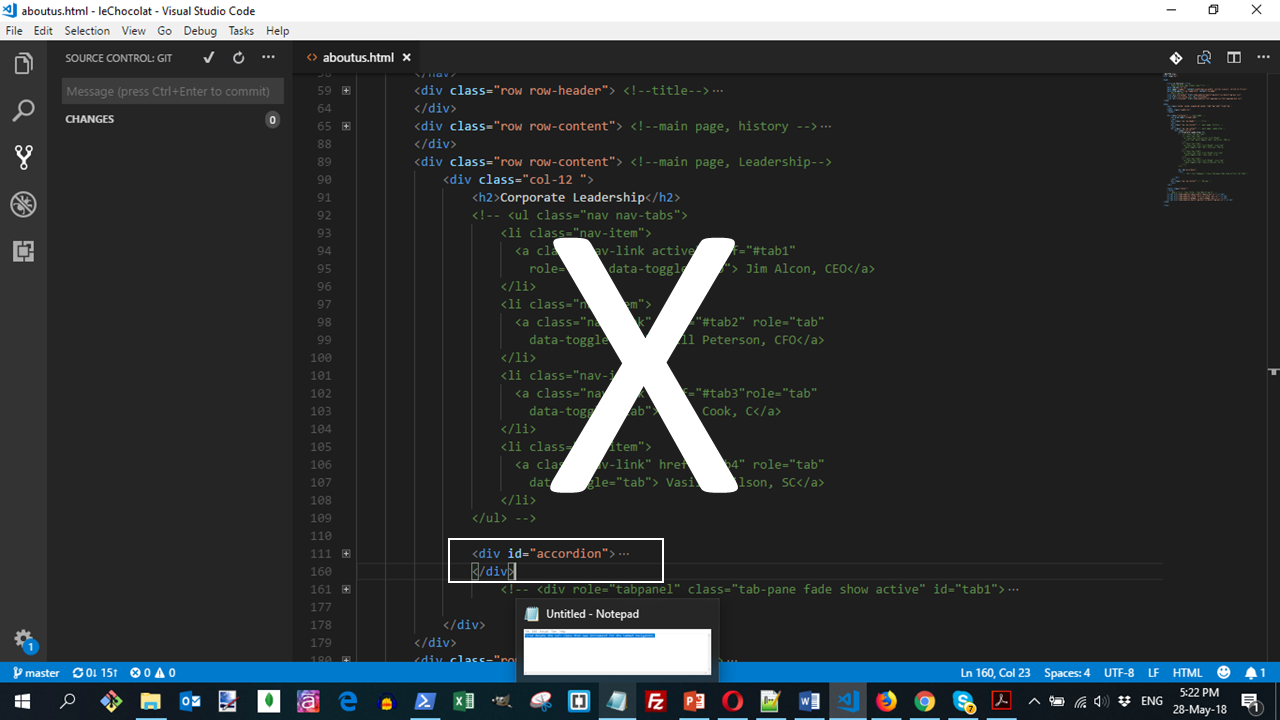Screen dimensions: 1280x720
Task: Synchronize changes from status bar
Action: pyautogui.click(x=95, y=673)
